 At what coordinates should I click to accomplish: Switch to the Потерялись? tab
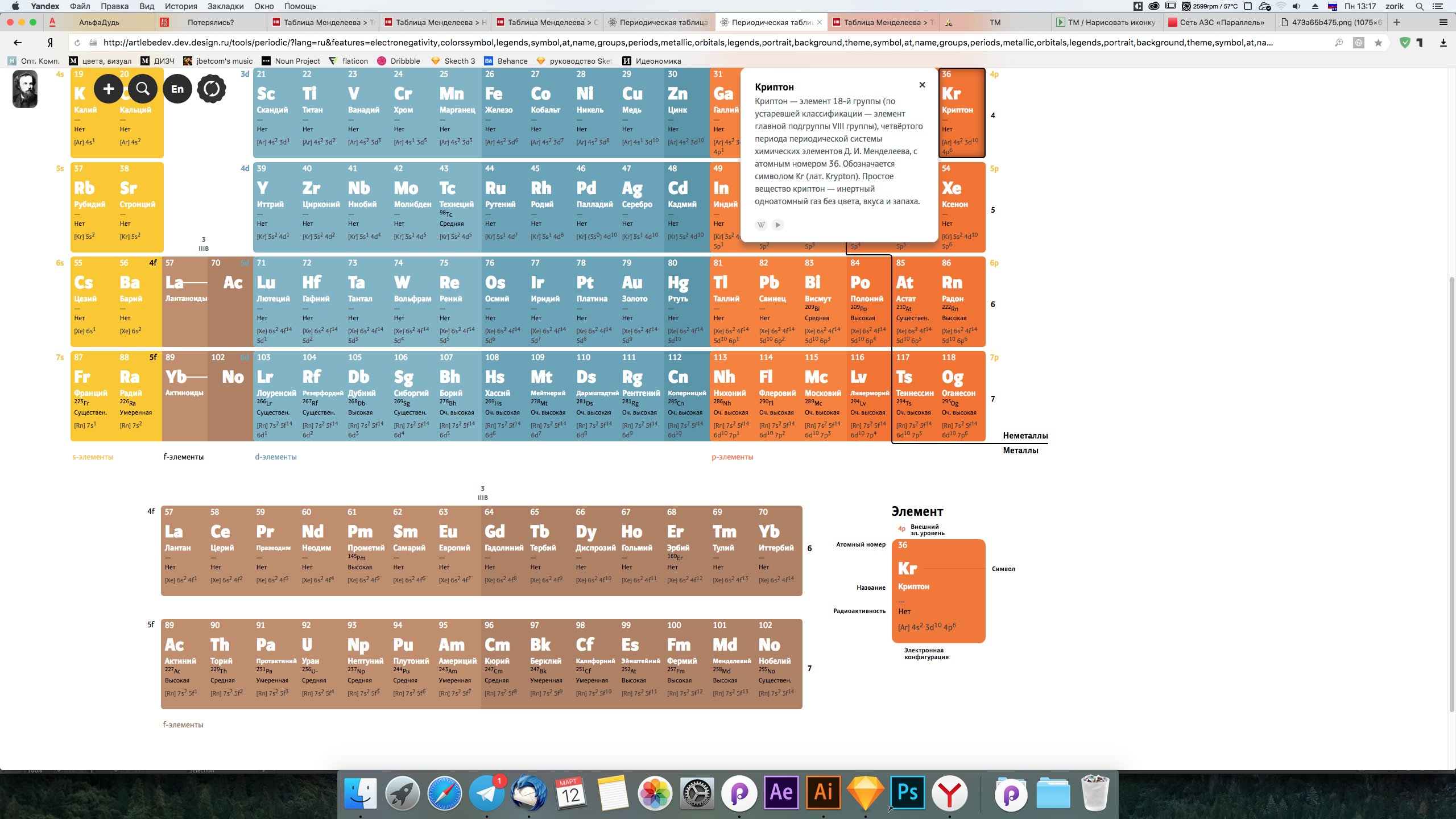[x=210, y=22]
